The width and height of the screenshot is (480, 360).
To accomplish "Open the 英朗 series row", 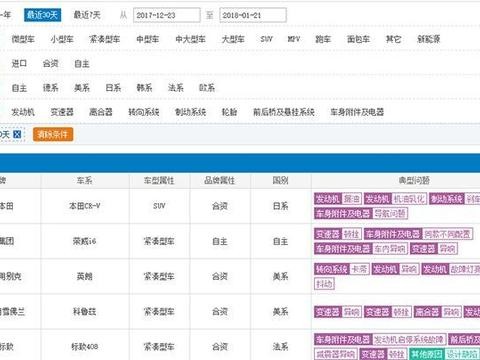I will [x=85, y=276].
